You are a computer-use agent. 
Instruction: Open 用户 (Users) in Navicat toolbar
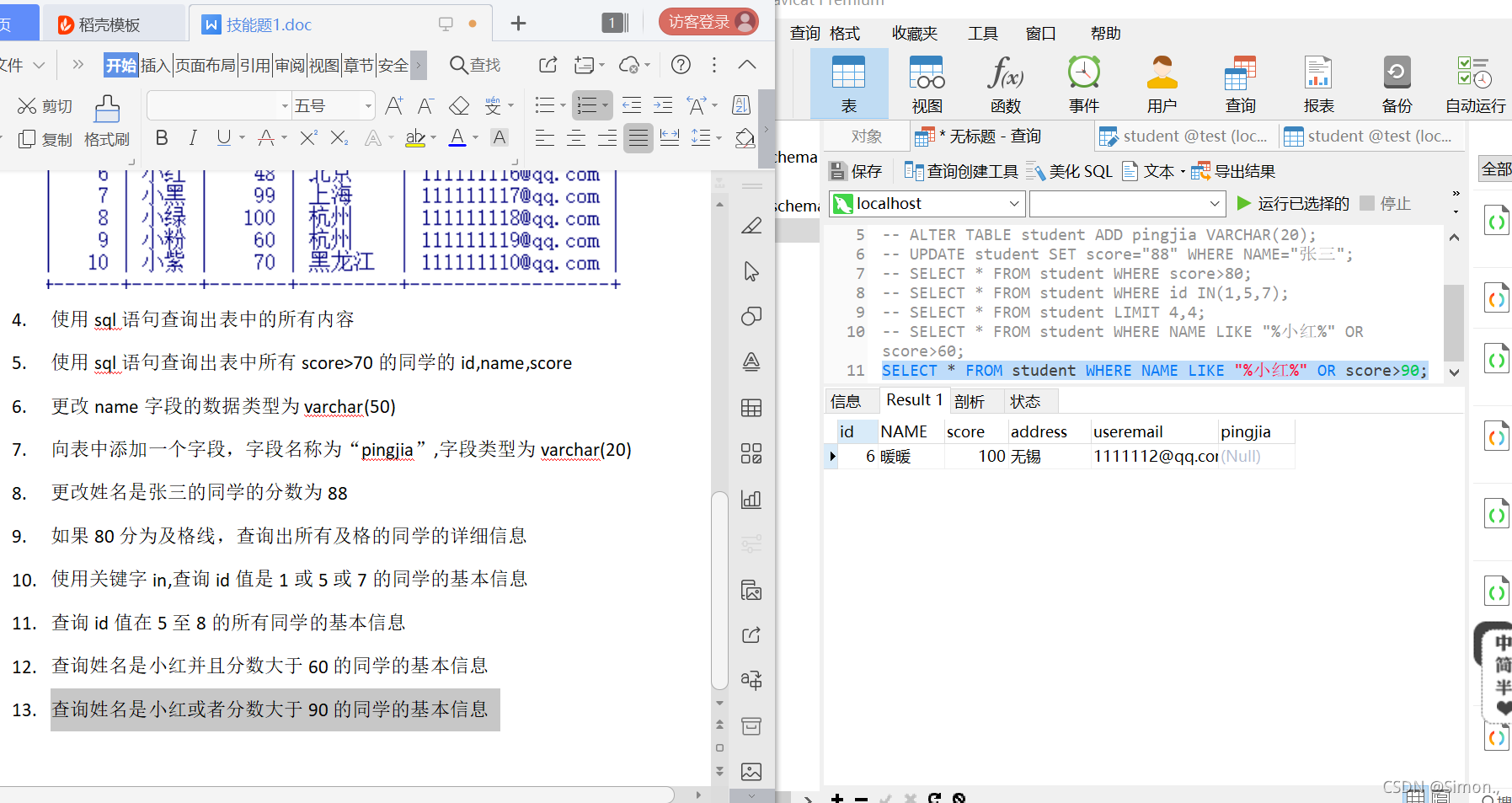pyautogui.click(x=1162, y=83)
